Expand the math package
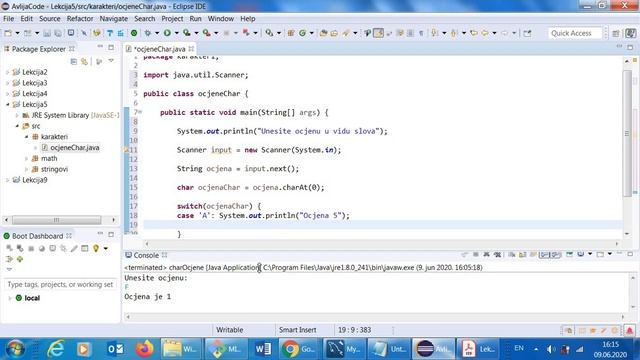 pyautogui.click(x=27, y=158)
